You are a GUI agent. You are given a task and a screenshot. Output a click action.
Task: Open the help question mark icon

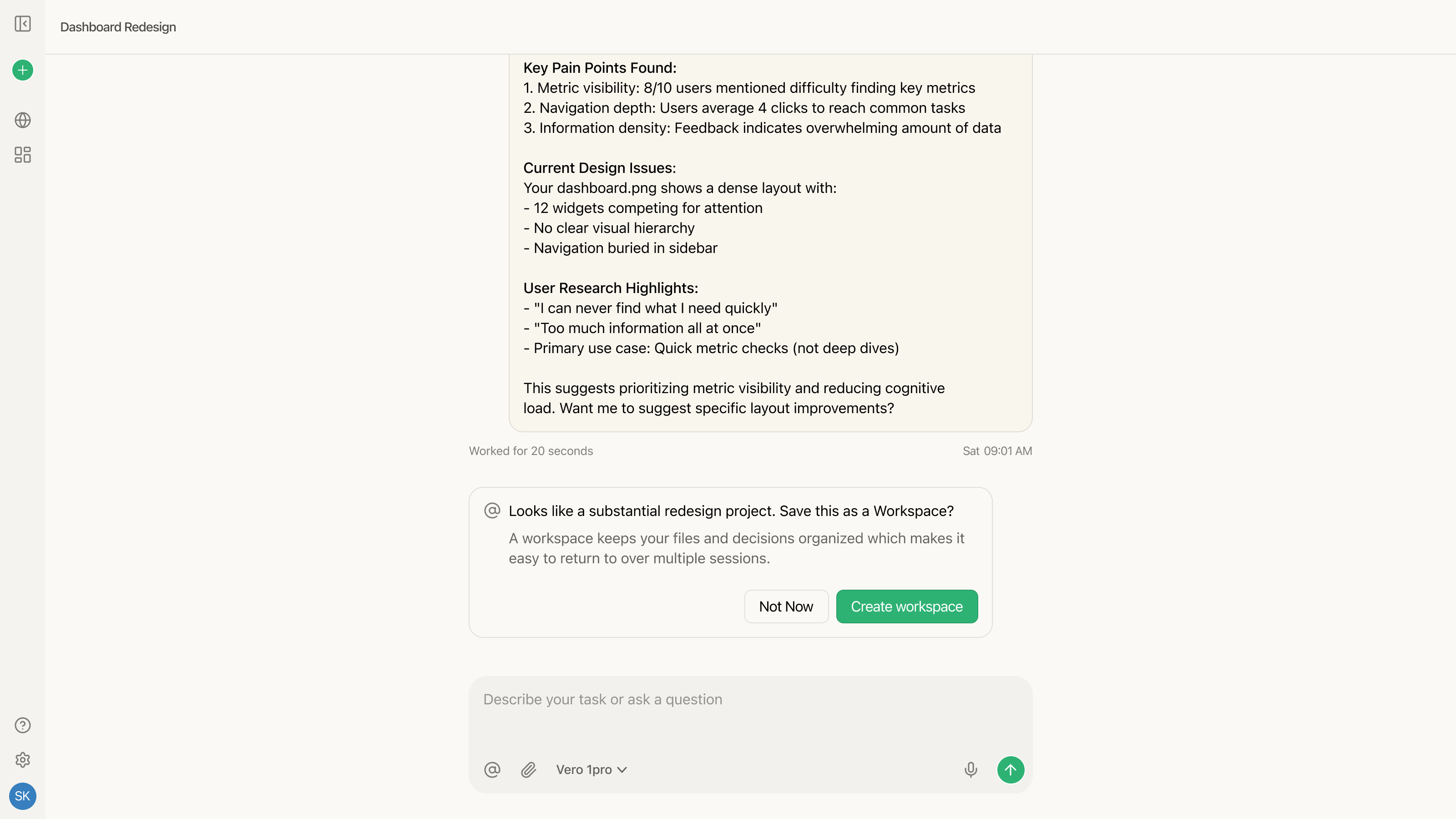pyautogui.click(x=23, y=725)
